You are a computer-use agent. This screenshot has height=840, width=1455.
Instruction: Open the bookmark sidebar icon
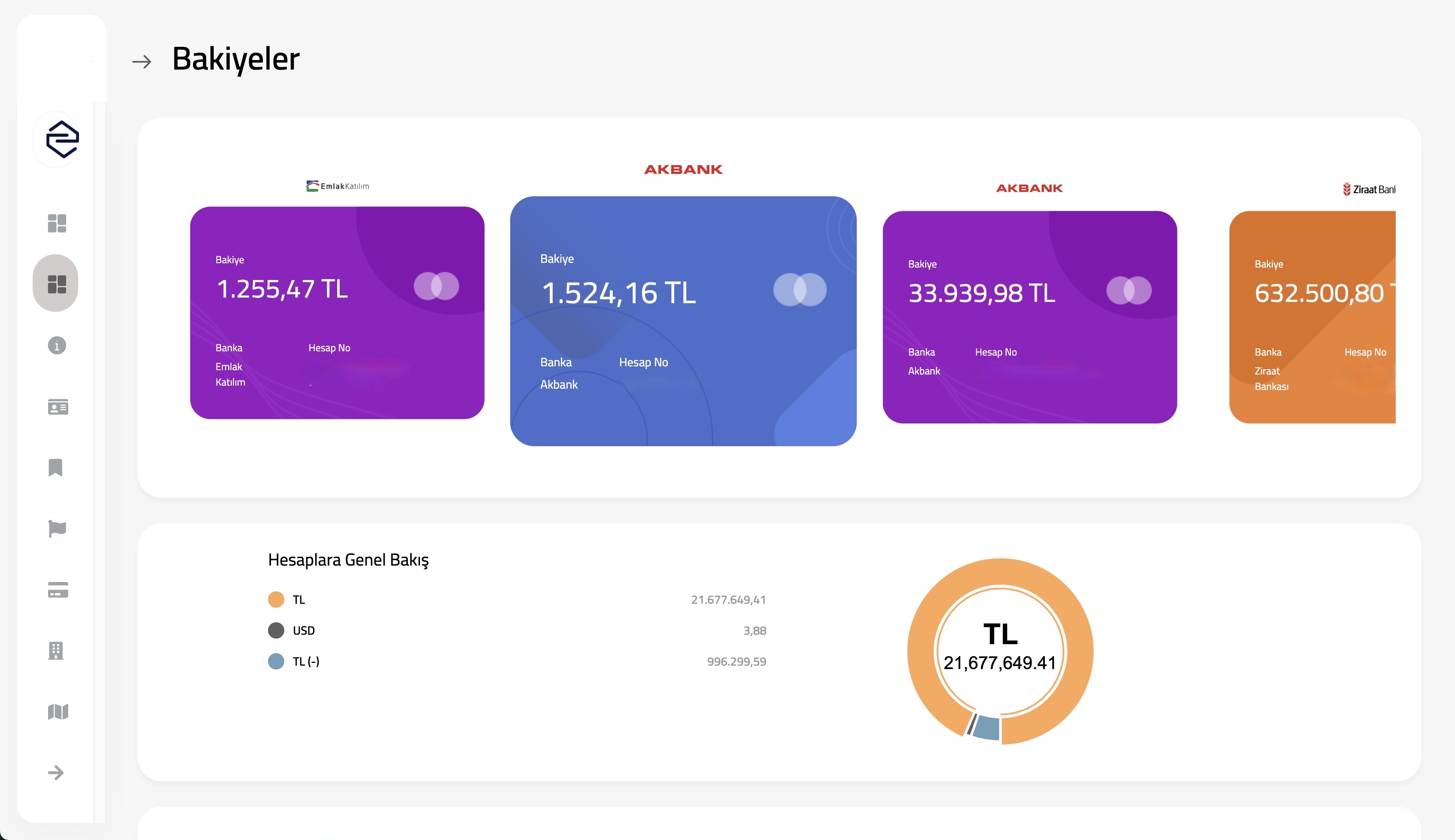click(x=55, y=467)
